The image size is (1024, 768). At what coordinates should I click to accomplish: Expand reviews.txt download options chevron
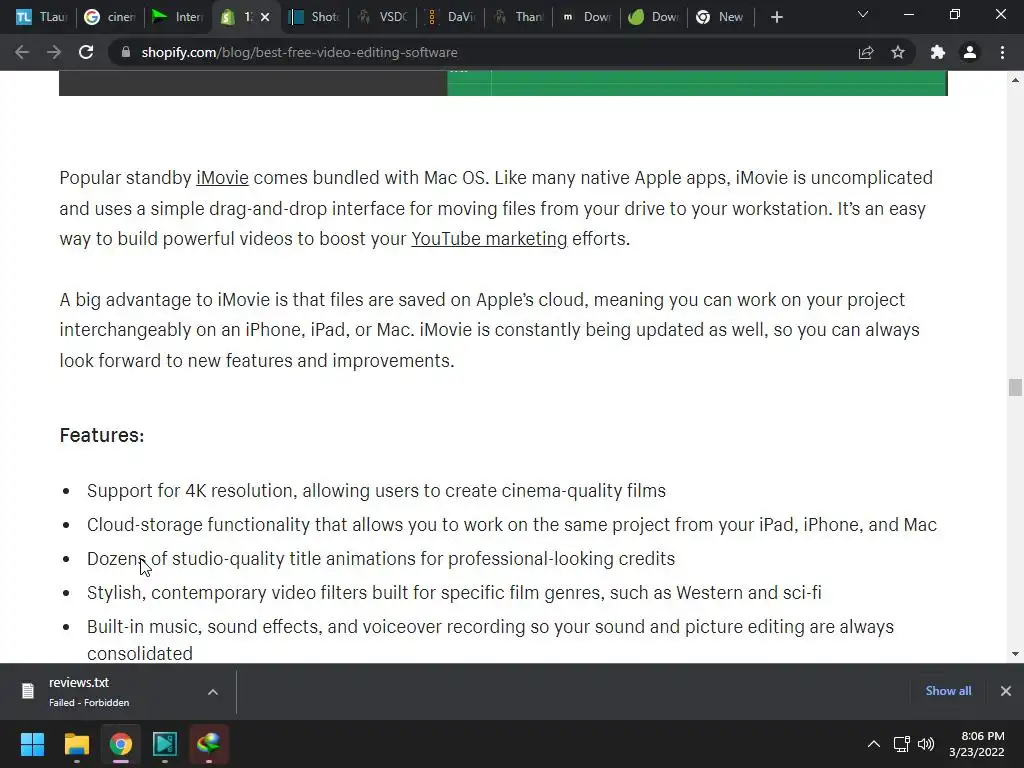coord(213,692)
